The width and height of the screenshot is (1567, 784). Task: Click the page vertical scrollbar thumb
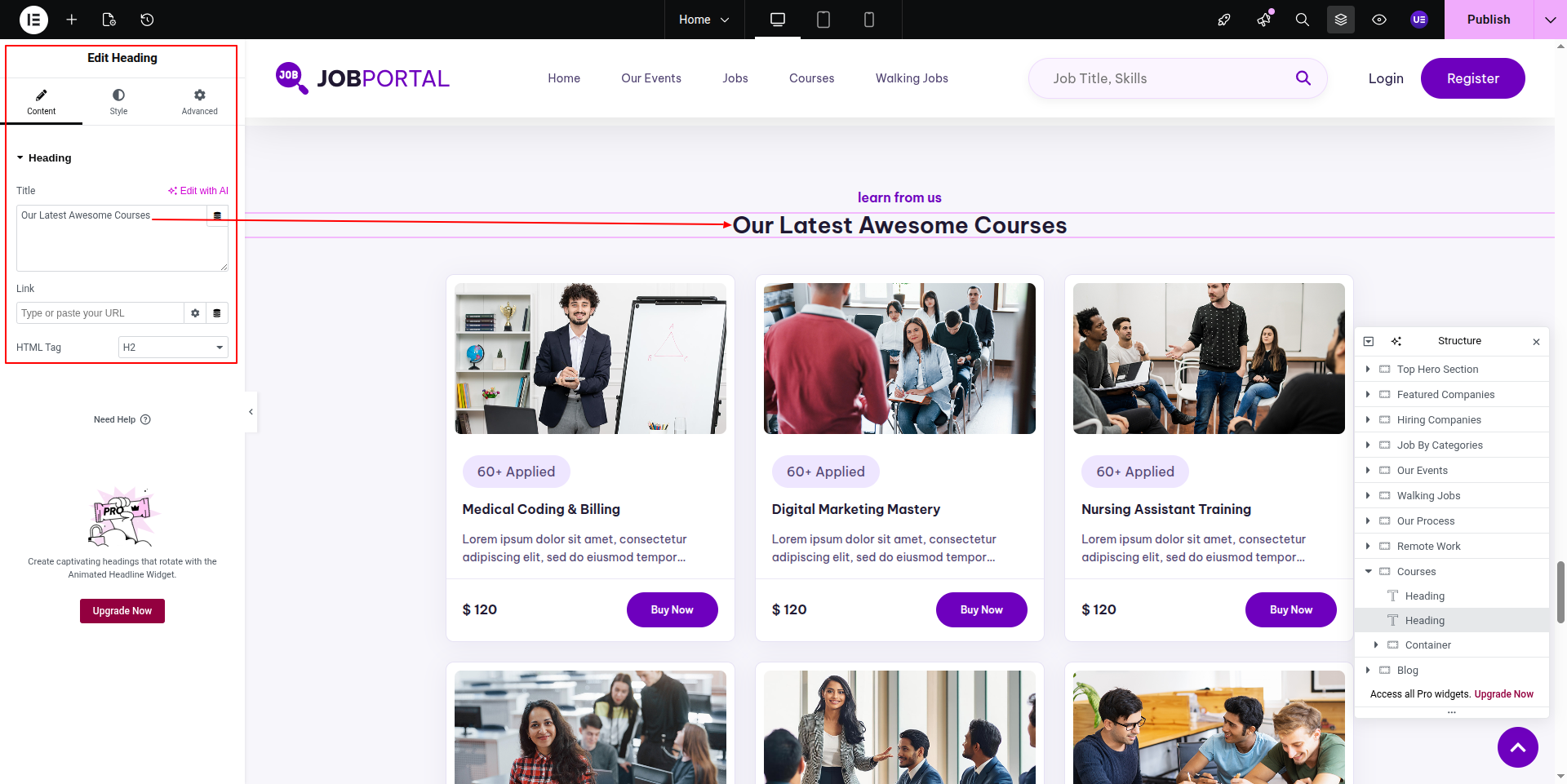(x=1560, y=592)
